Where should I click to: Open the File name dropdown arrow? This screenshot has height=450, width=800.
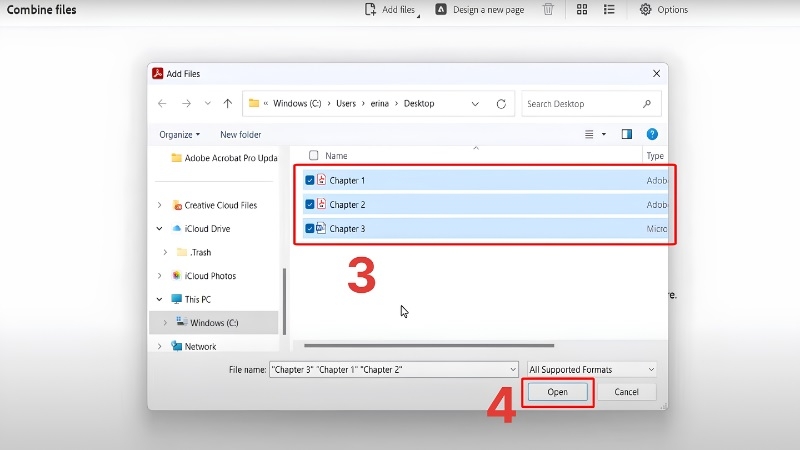point(513,369)
